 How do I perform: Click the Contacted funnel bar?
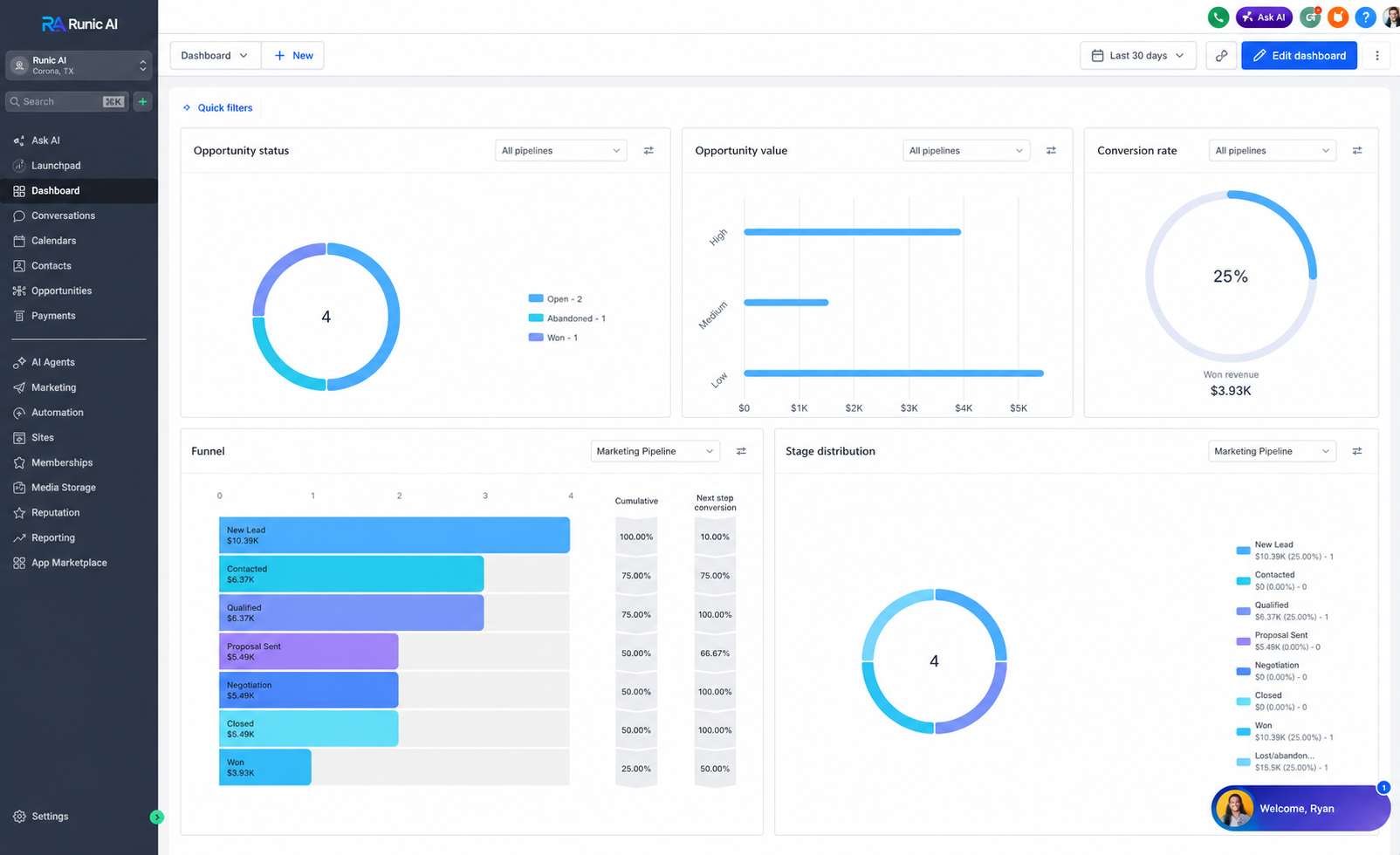click(x=351, y=574)
